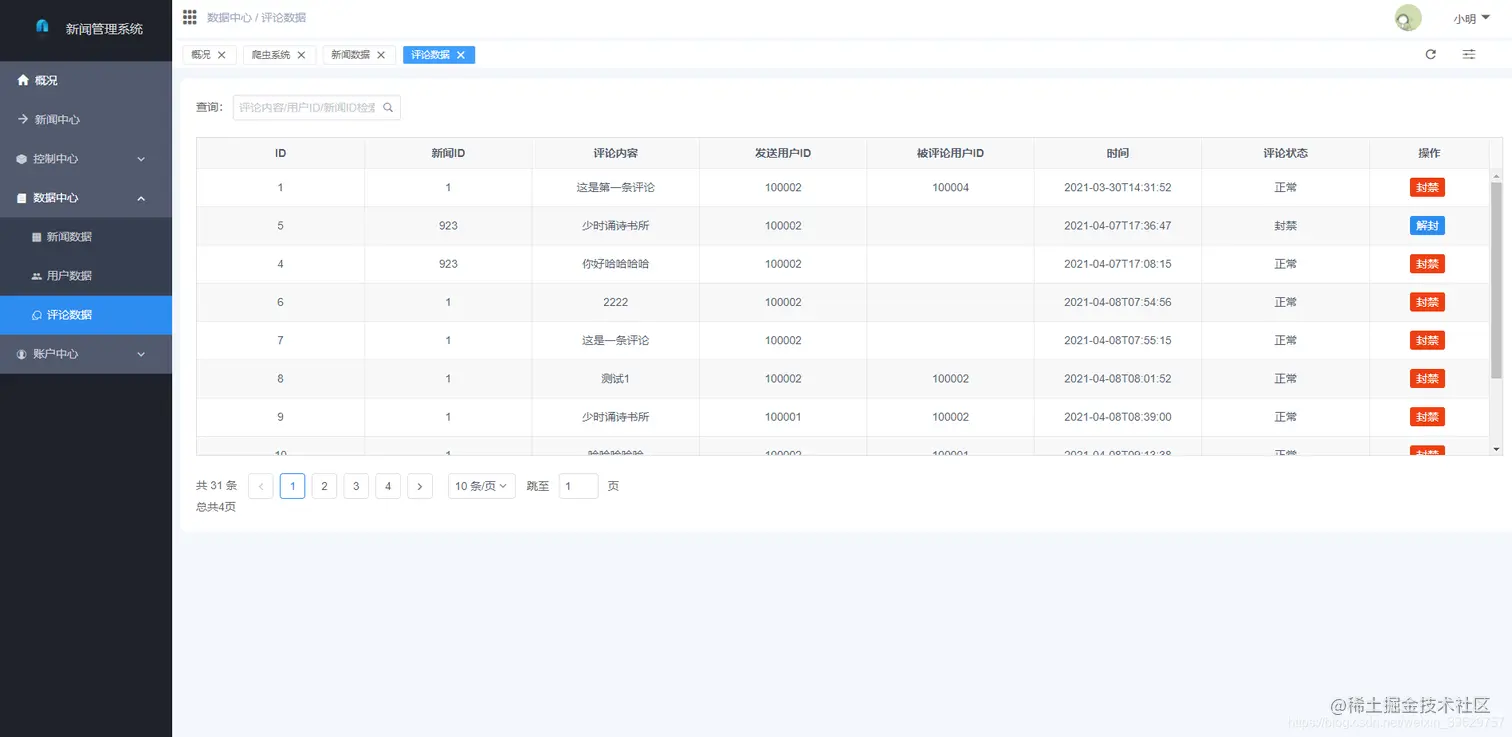Click the user avatar picture

1408,18
